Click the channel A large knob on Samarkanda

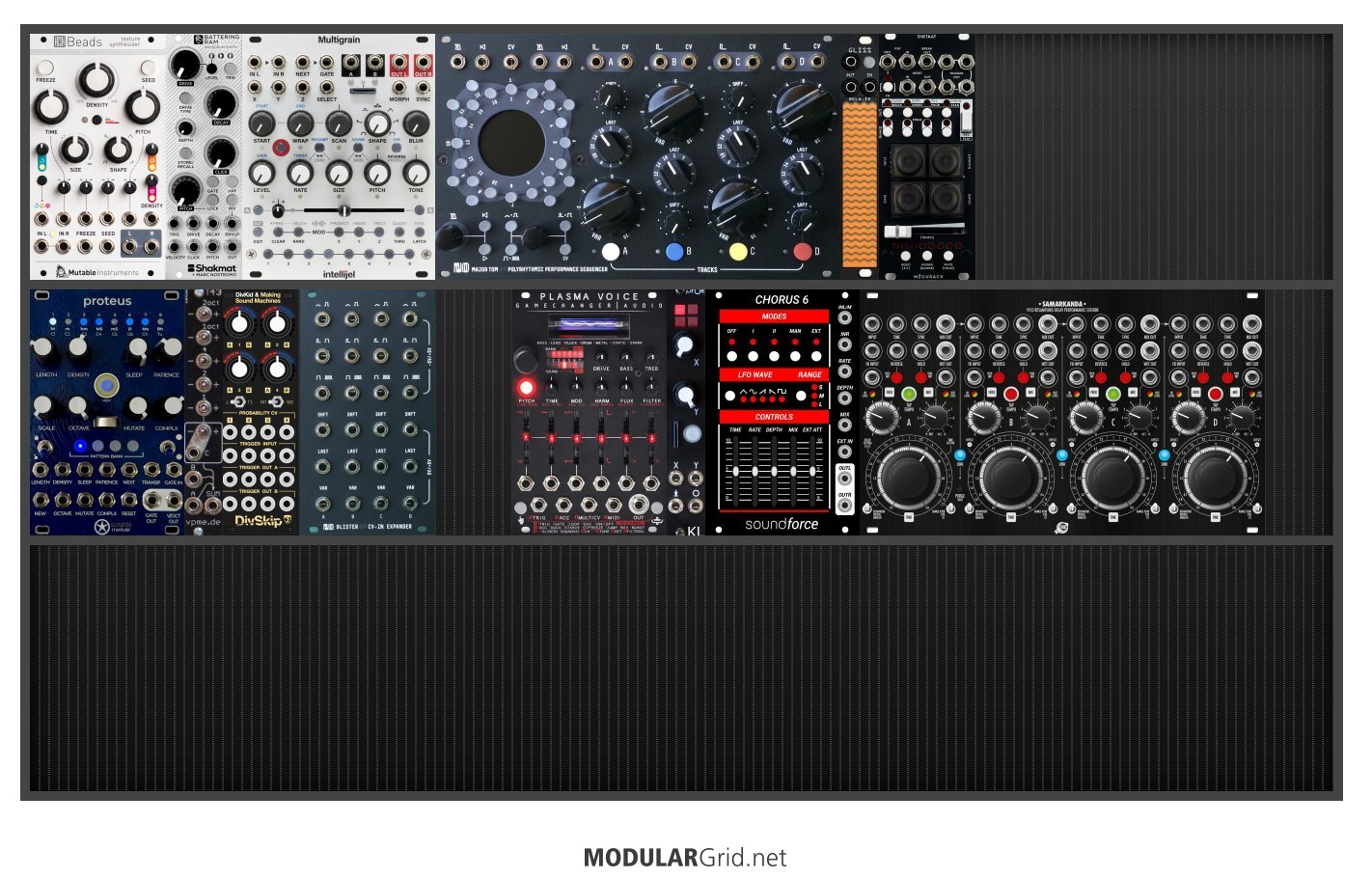coord(908,477)
